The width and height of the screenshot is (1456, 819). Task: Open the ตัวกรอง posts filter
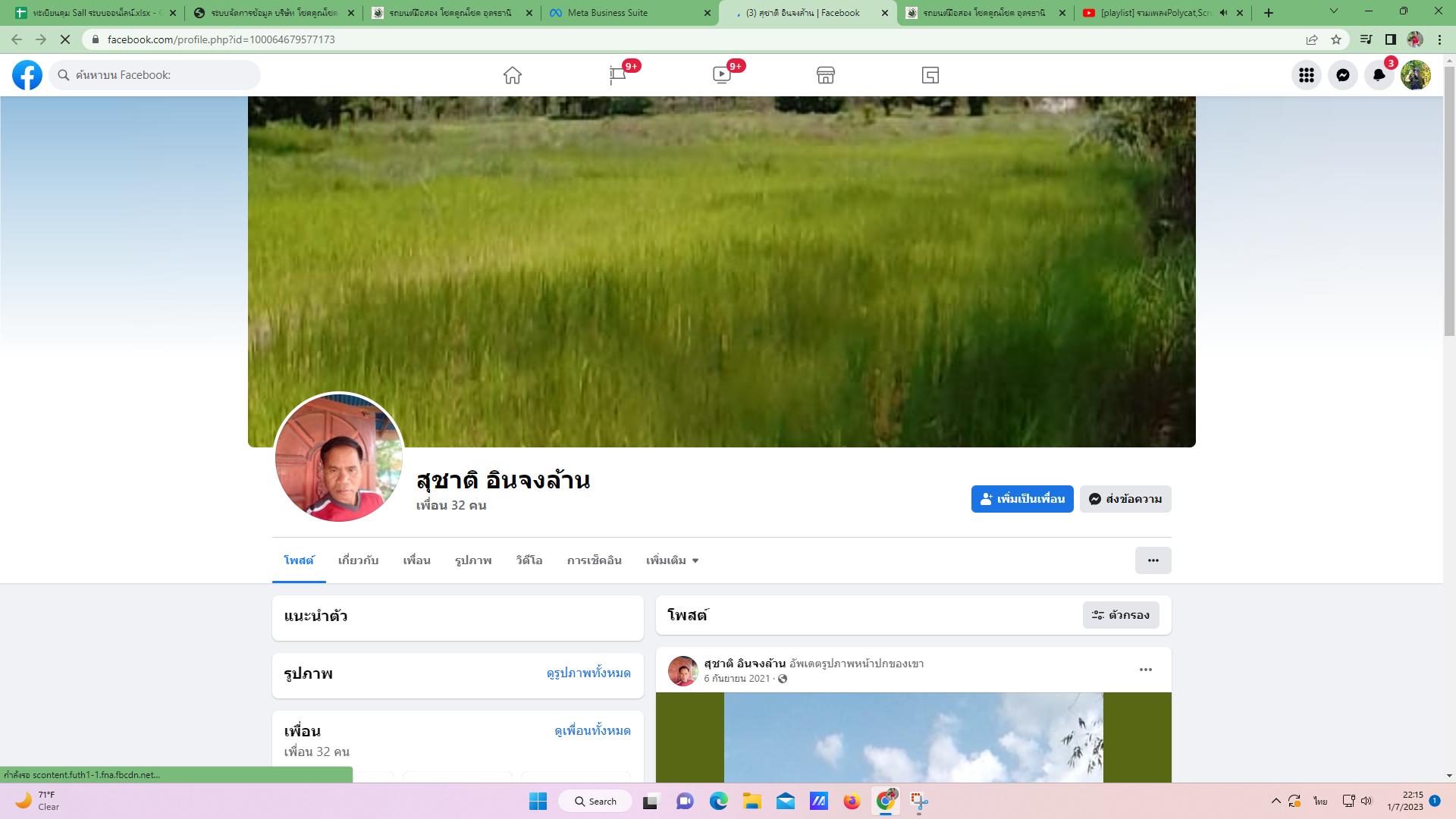[1120, 615]
